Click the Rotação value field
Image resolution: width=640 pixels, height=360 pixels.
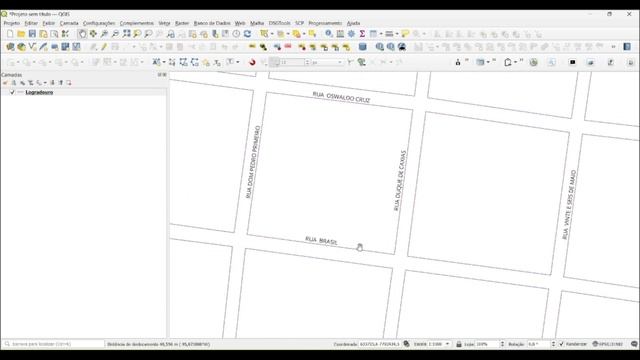pos(539,344)
